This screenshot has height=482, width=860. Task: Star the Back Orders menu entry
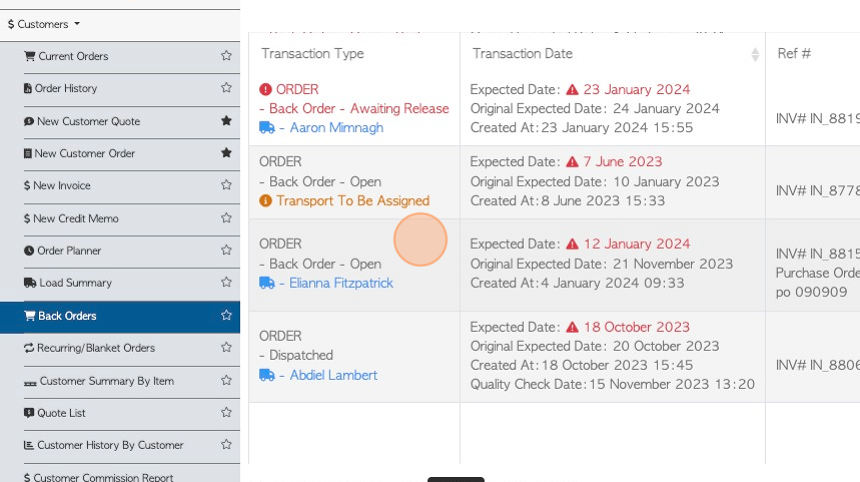coord(226,316)
